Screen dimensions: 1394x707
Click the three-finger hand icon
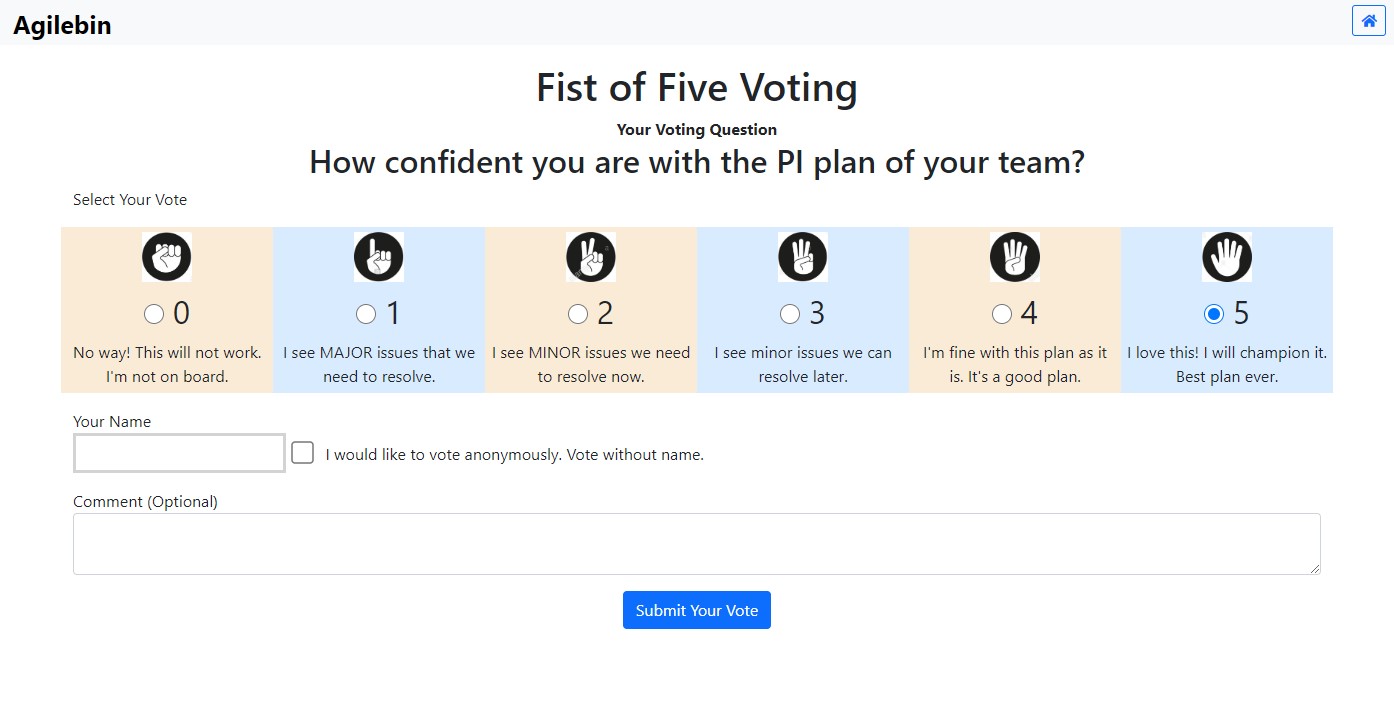click(x=802, y=257)
